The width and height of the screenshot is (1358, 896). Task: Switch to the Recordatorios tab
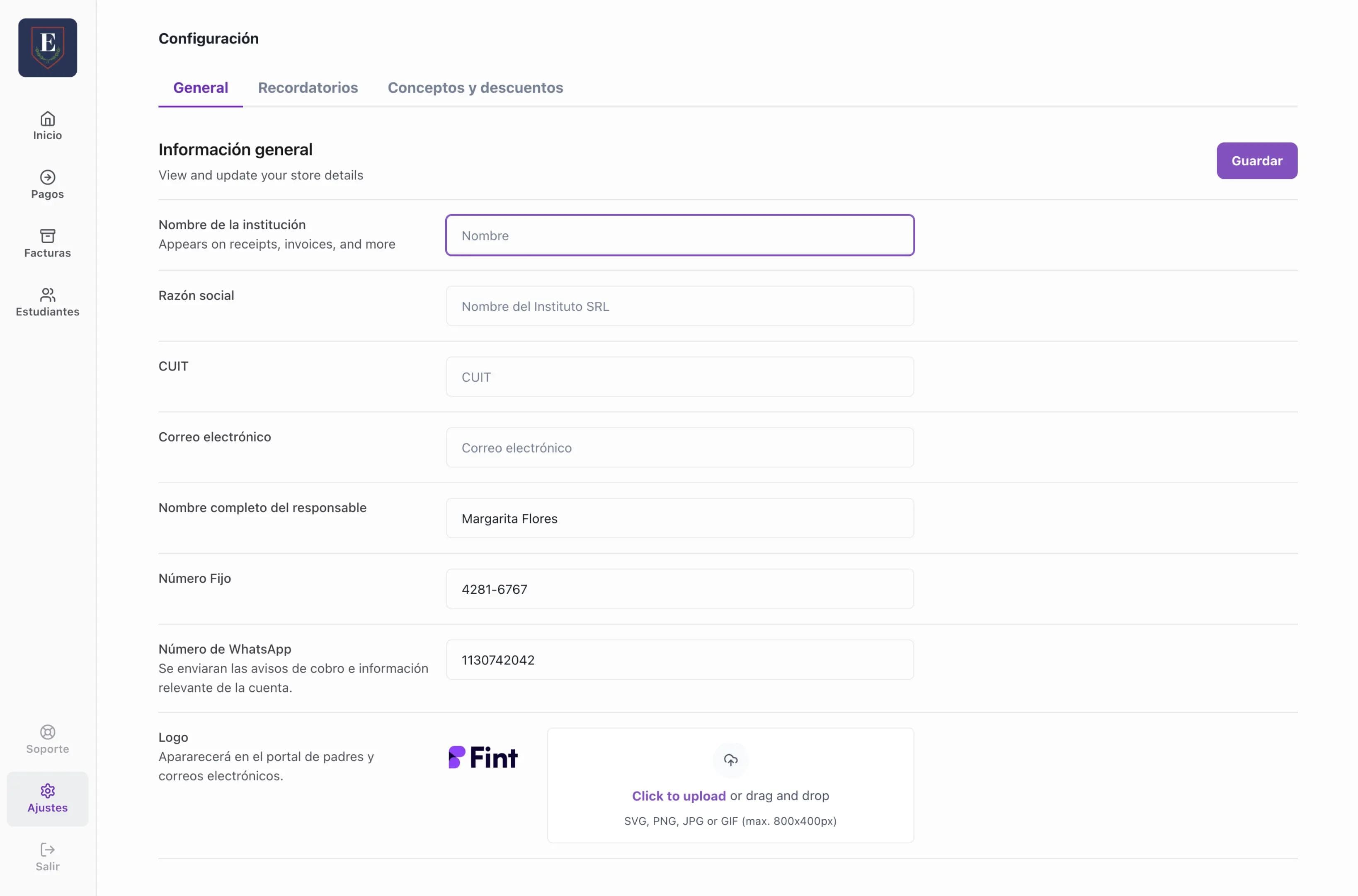coord(308,87)
